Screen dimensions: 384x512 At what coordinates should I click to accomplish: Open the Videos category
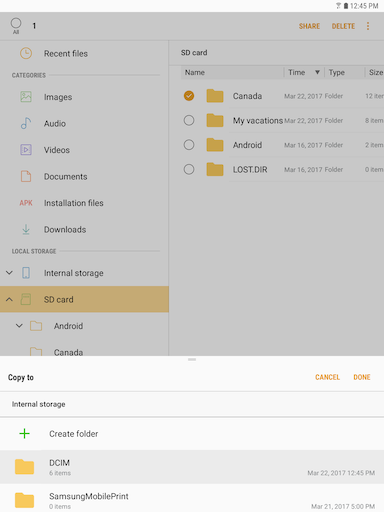pos(84,150)
